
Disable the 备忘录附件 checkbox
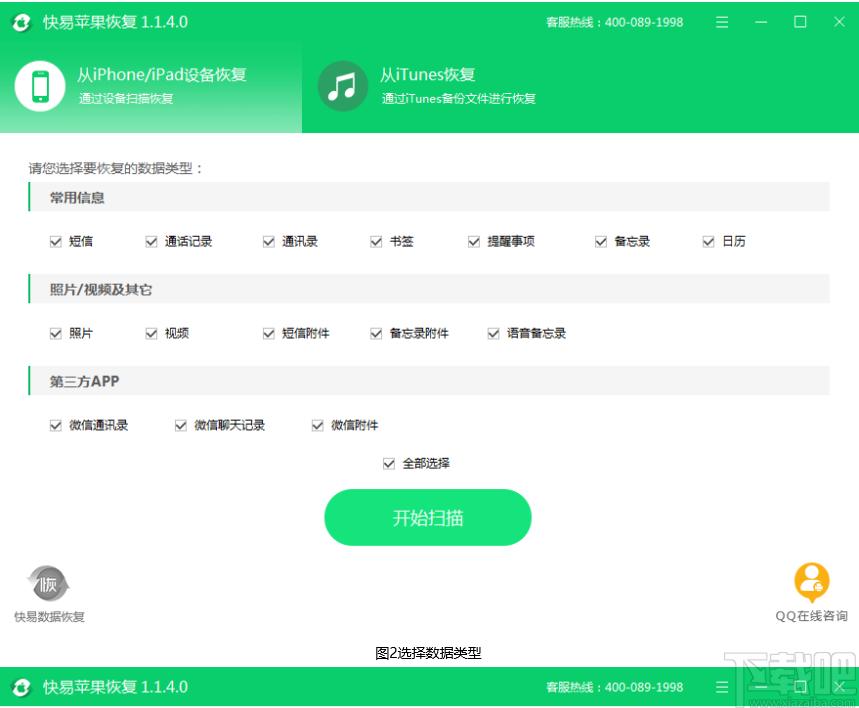(376, 334)
